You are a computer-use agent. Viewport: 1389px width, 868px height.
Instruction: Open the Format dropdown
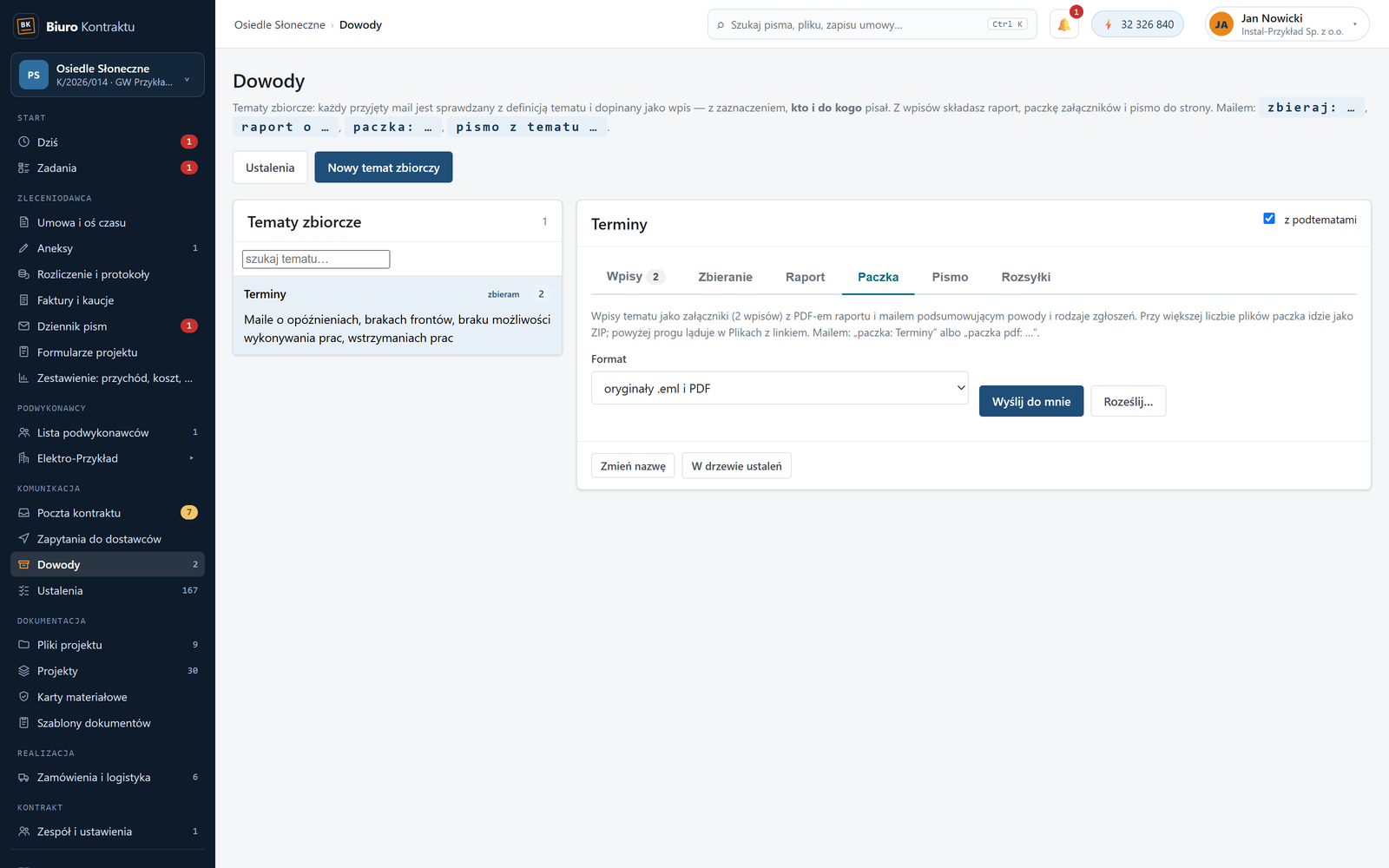(x=780, y=388)
